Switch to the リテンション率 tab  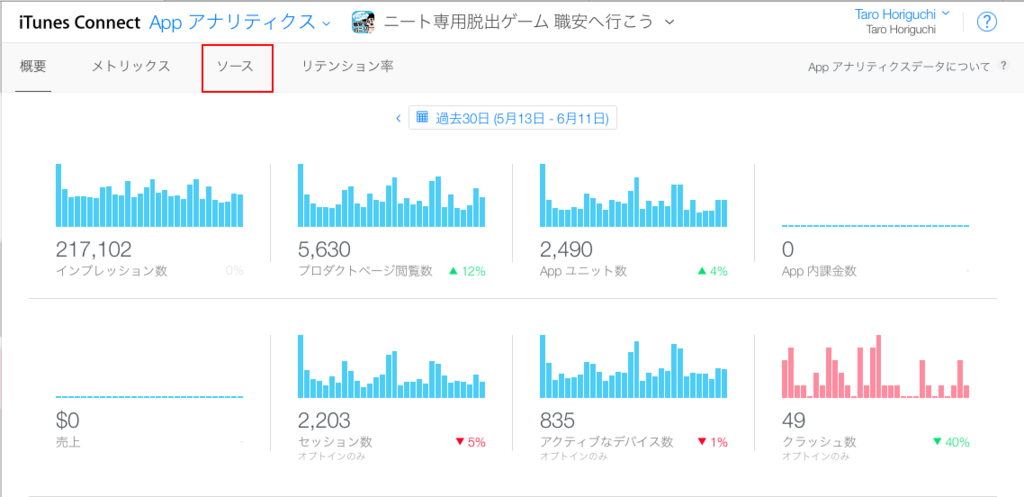[x=347, y=66]
